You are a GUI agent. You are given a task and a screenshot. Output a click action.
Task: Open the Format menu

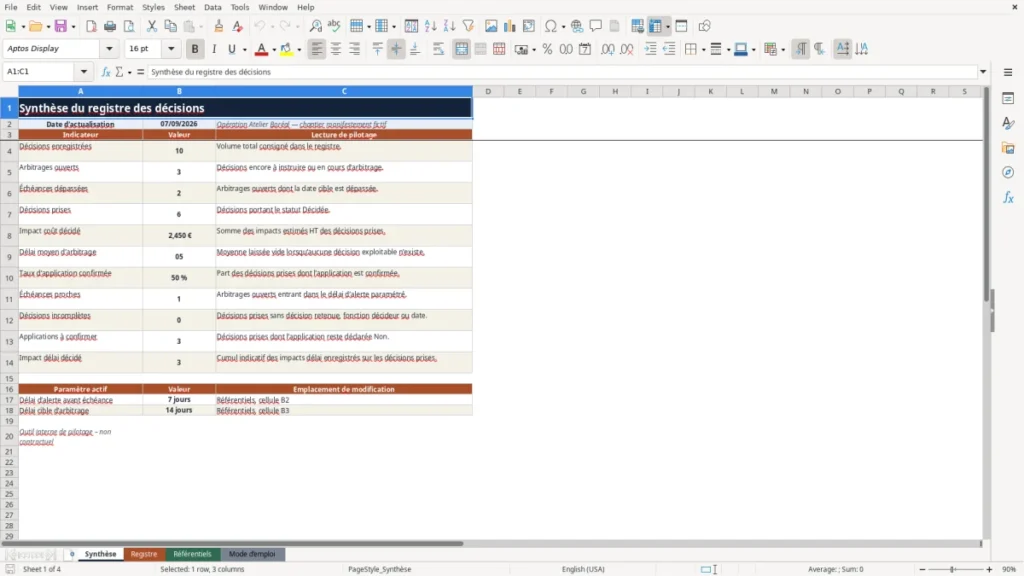coord(120,7)
